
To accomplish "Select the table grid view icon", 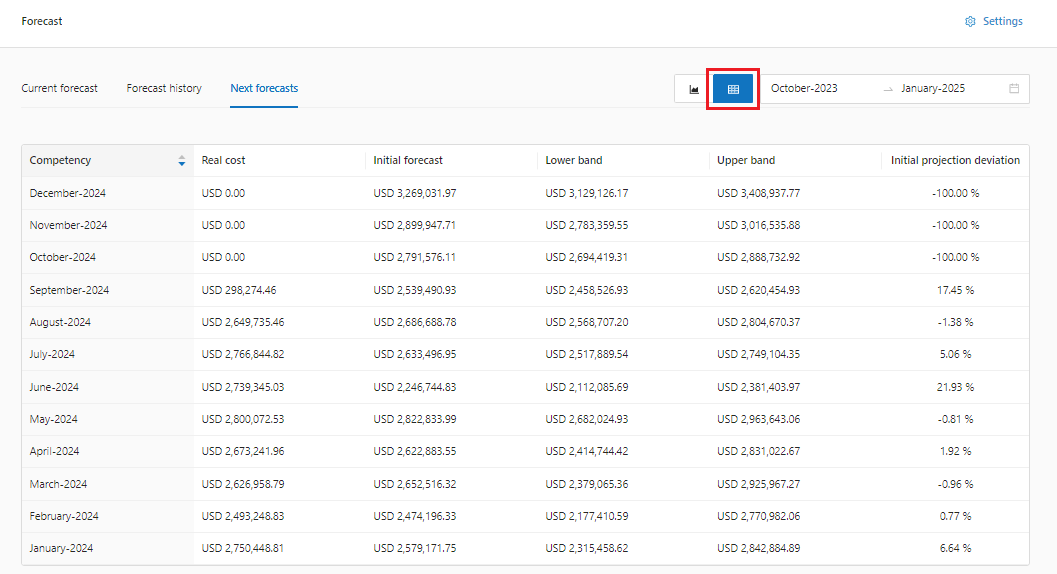I will [x=733, y=89].
